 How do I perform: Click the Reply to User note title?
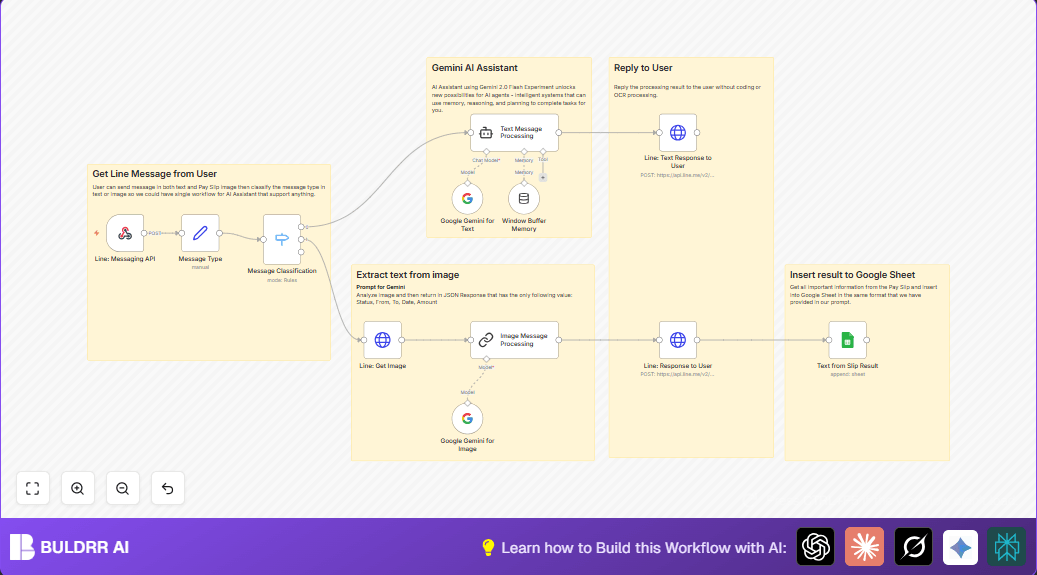point(643,67)
